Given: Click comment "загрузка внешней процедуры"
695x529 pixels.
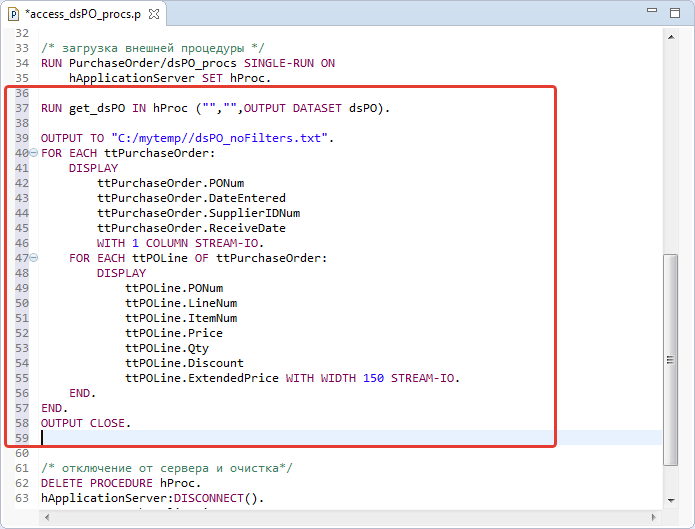Looking at the screenshot, I should pos(153,48).
